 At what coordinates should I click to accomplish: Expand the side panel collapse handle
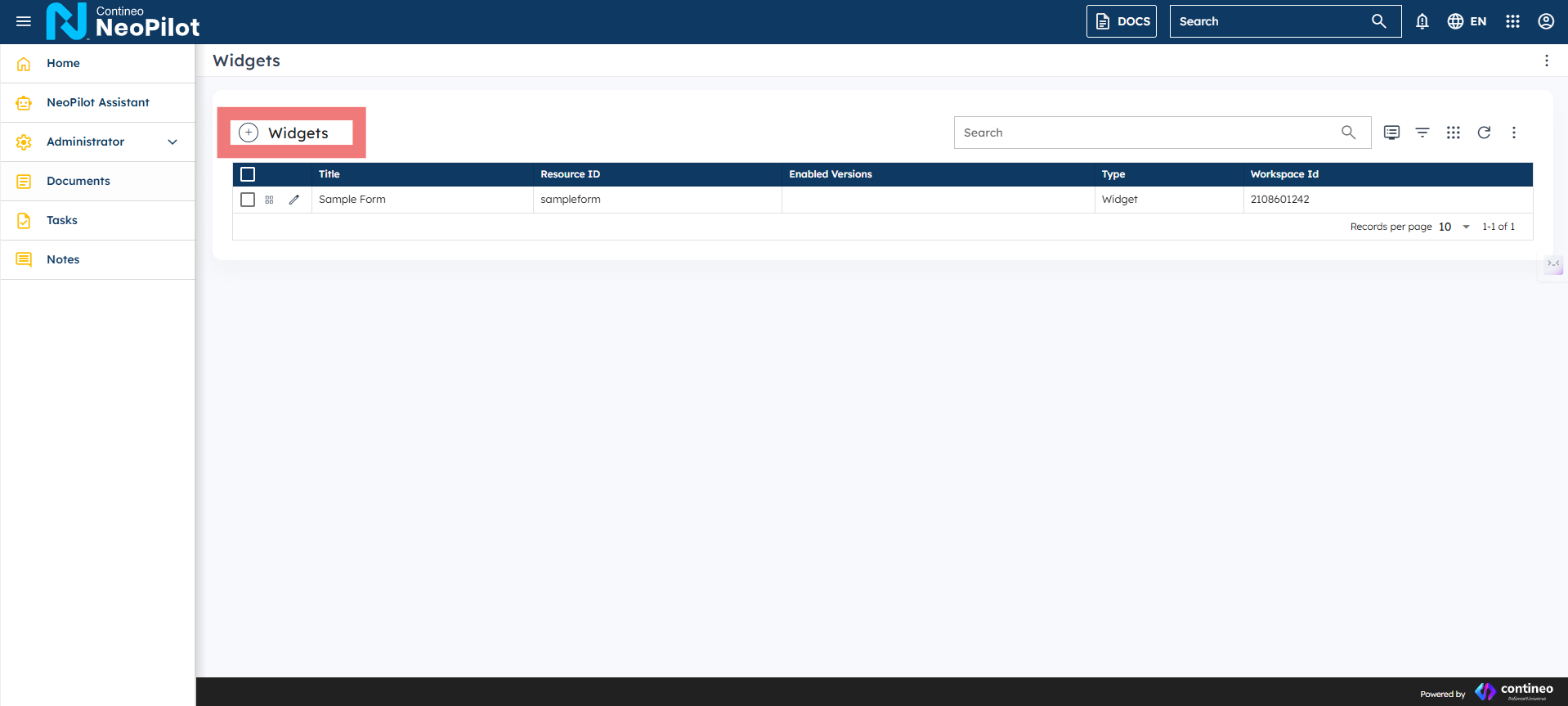1553,263
